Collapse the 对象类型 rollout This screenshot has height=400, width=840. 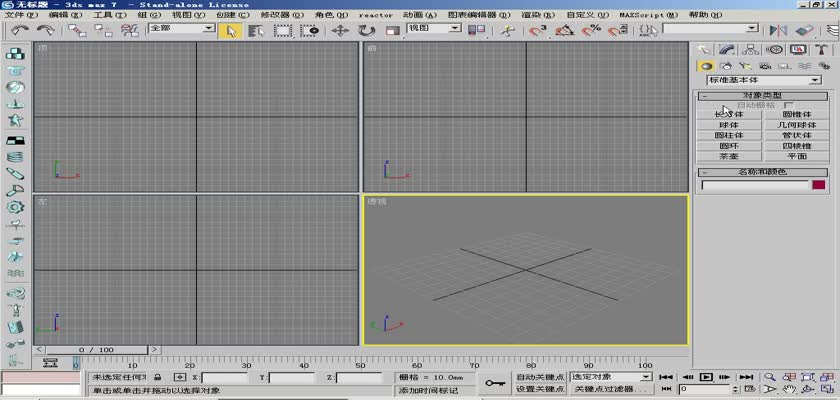pyautogui.click(x=762, y=96)
